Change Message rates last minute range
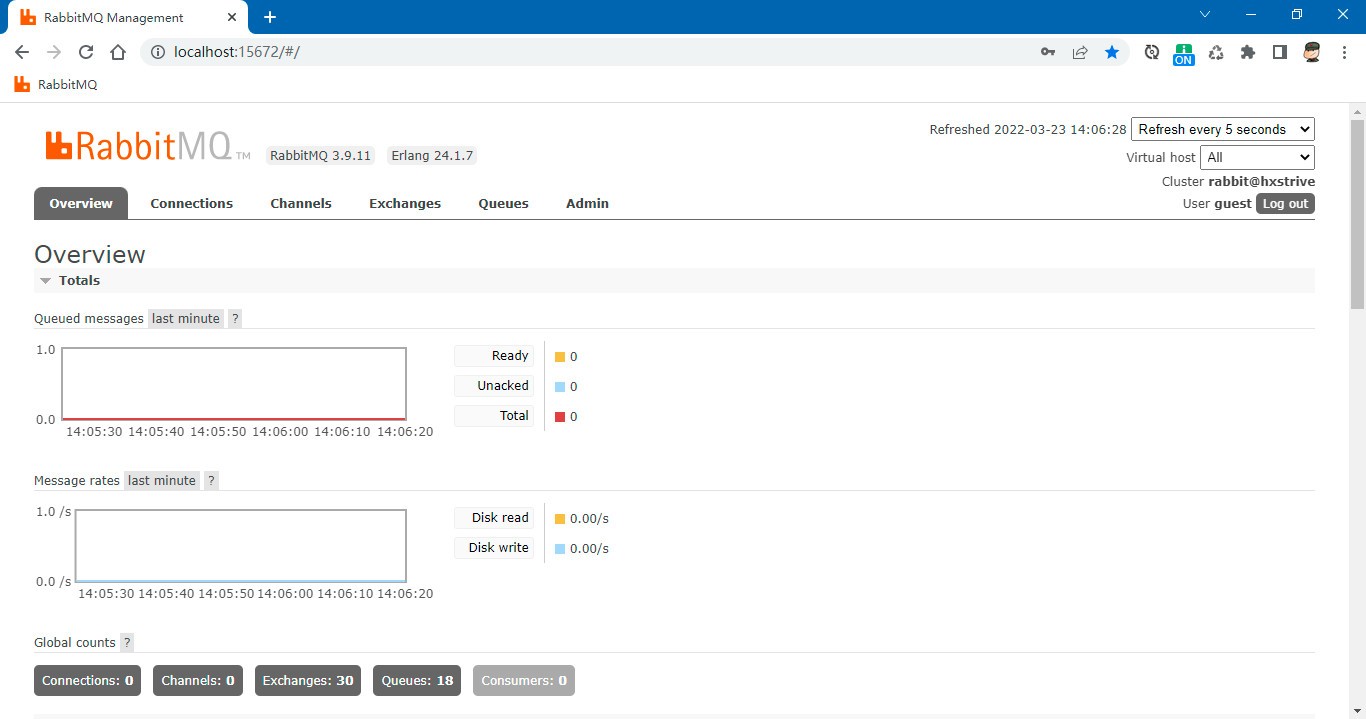Screen dimensions: 1366x719 coord(162,480)
